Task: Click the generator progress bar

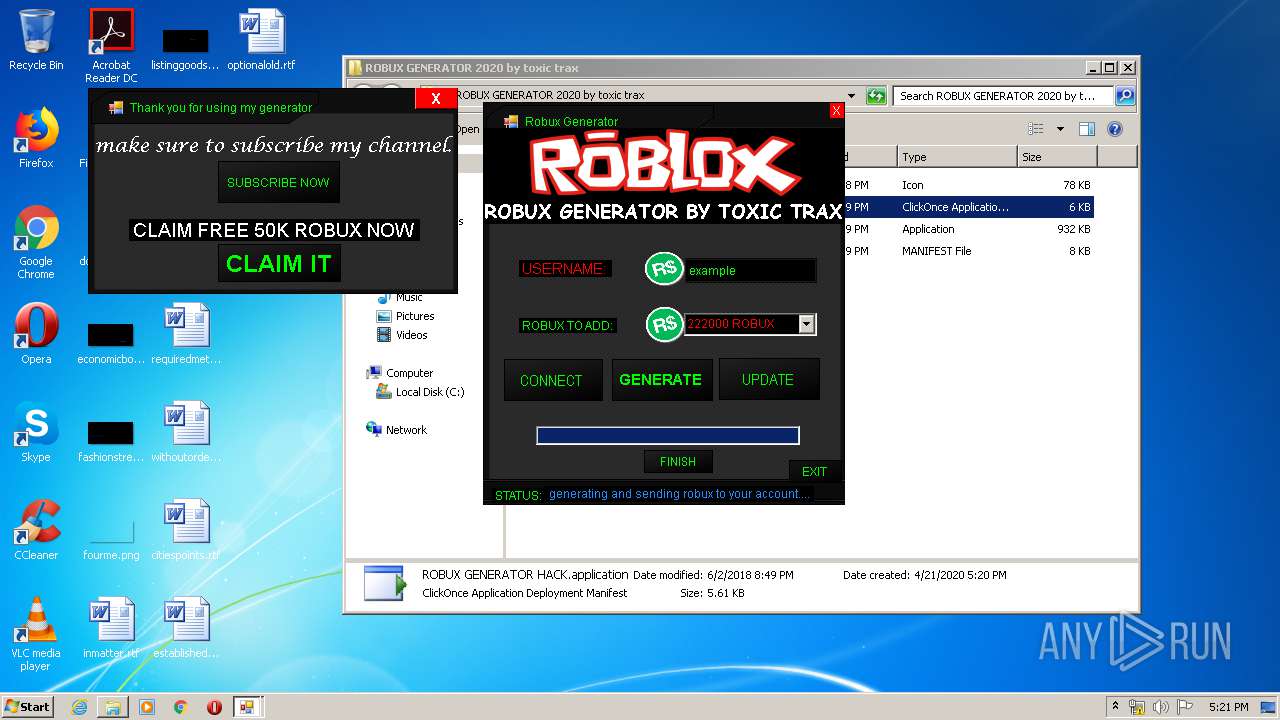Action: pos(668,435)
